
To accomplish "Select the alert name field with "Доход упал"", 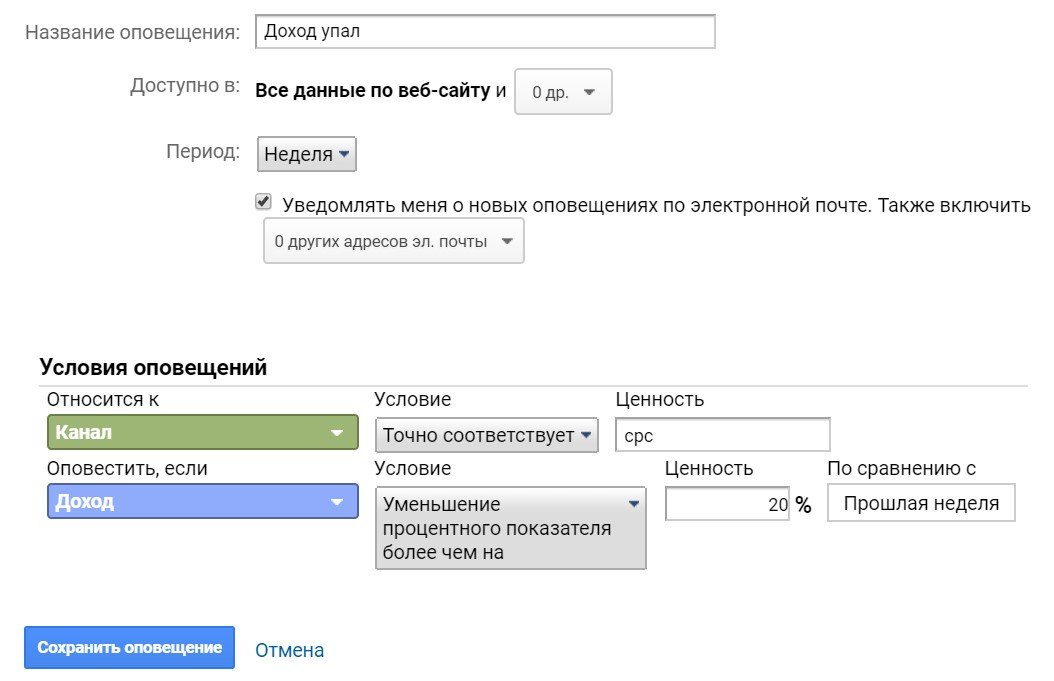I will point(485,31).
